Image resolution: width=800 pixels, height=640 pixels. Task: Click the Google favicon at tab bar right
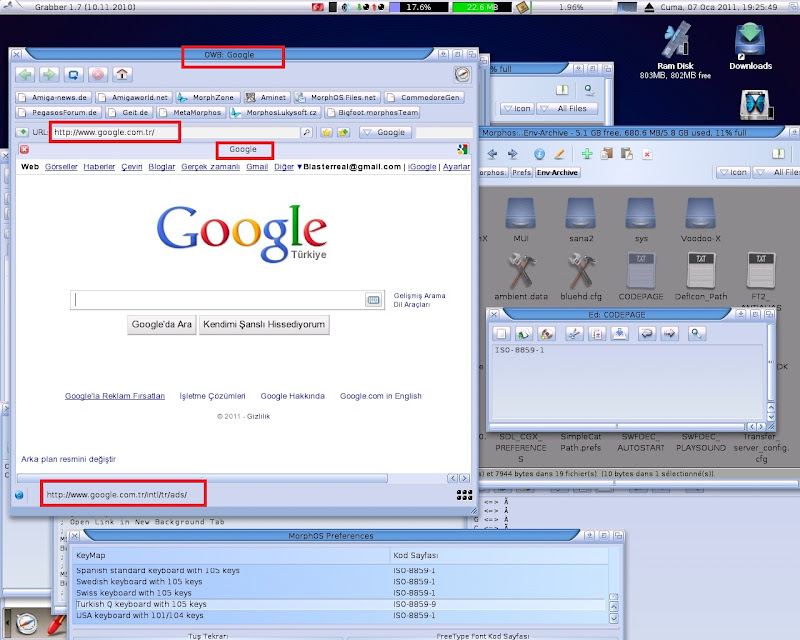click(462, 149)
